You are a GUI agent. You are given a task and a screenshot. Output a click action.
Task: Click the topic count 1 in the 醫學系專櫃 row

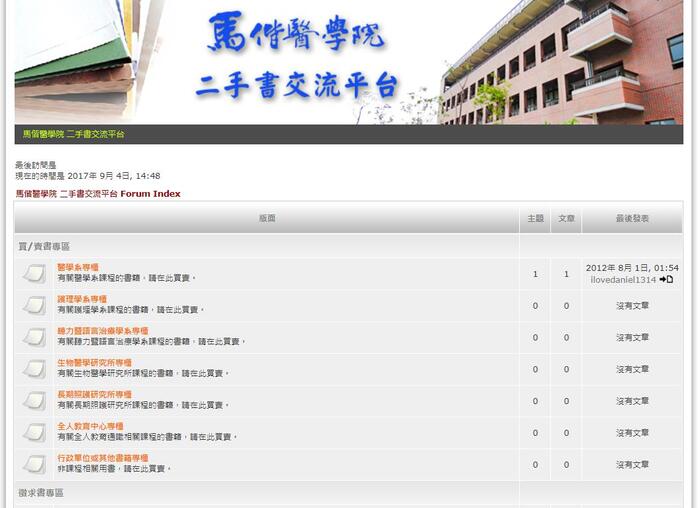pyautogui.click(x=535, y=274)
